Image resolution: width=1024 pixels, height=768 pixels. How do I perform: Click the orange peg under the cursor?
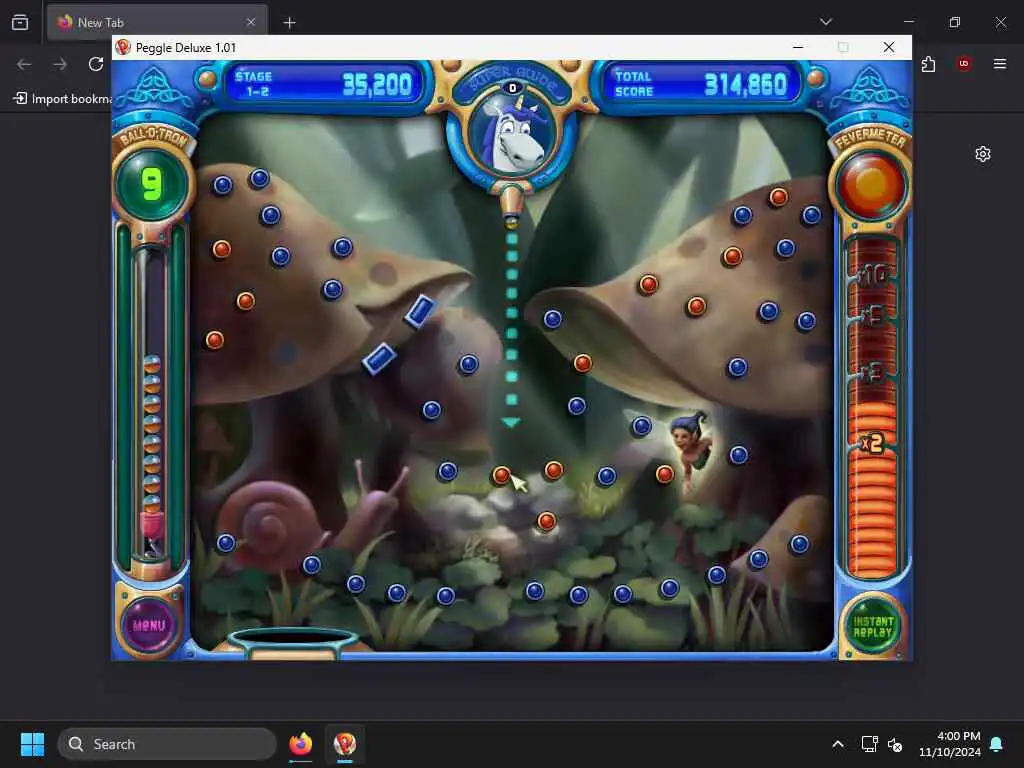click(x=502, y=475)
